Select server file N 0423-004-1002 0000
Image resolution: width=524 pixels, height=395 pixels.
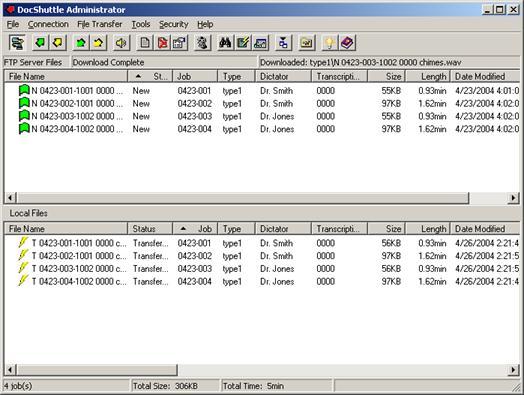pos(77,129)
